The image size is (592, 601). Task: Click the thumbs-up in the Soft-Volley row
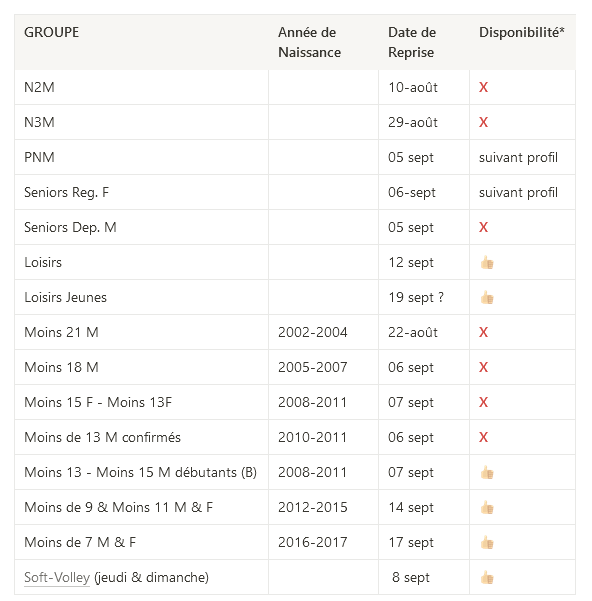[487, 577]
